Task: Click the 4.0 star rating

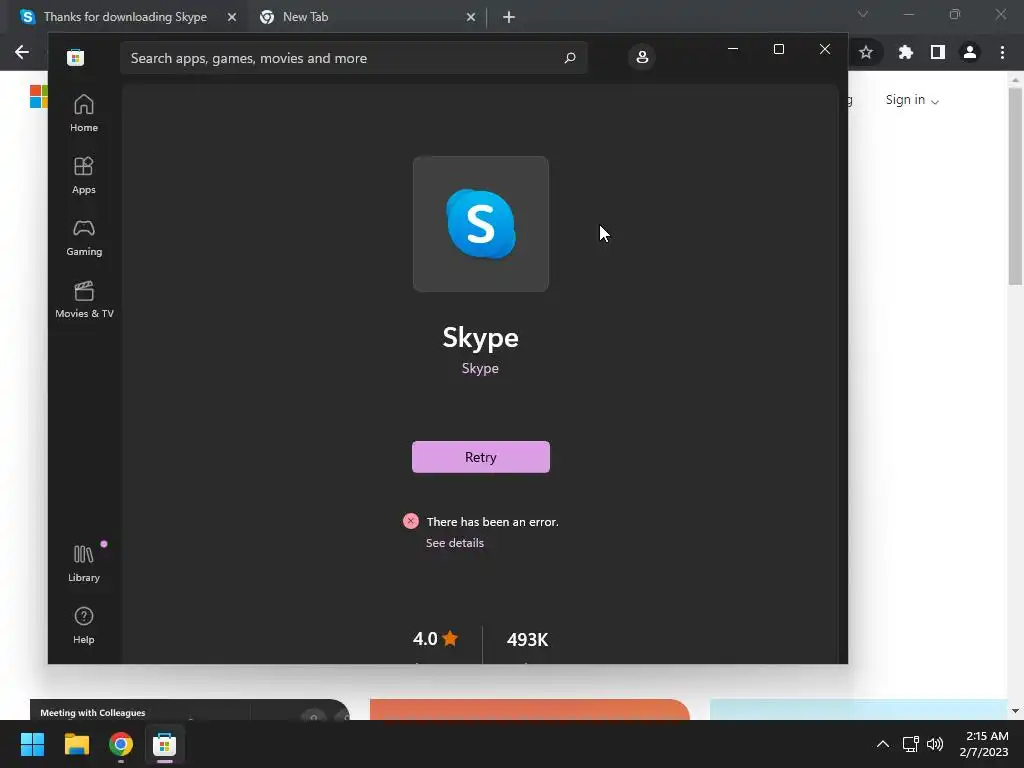Action: [435, 639]
